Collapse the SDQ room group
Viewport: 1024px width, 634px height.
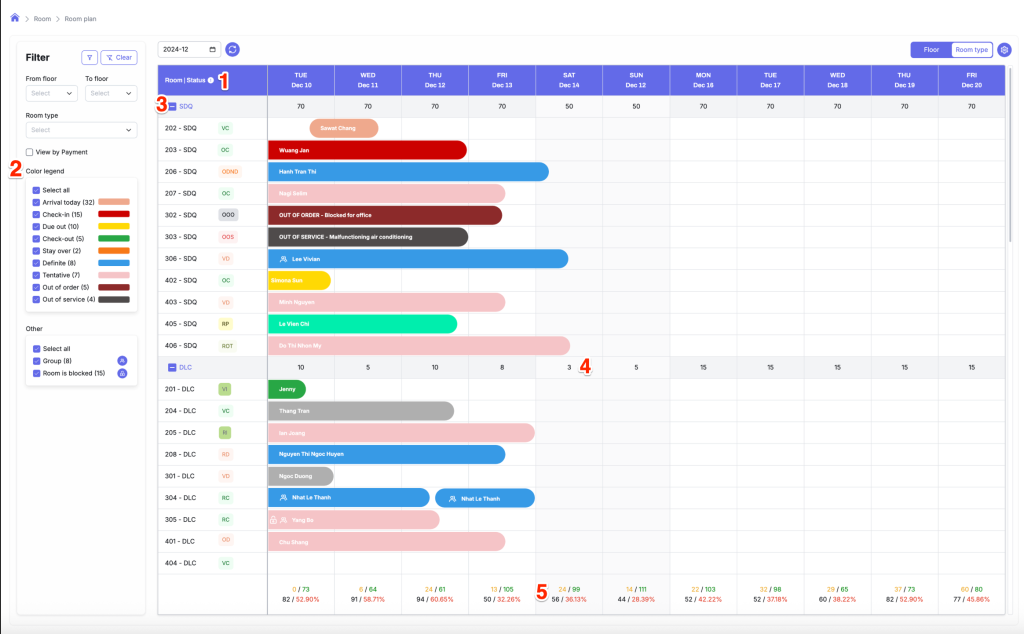(173, 106)
